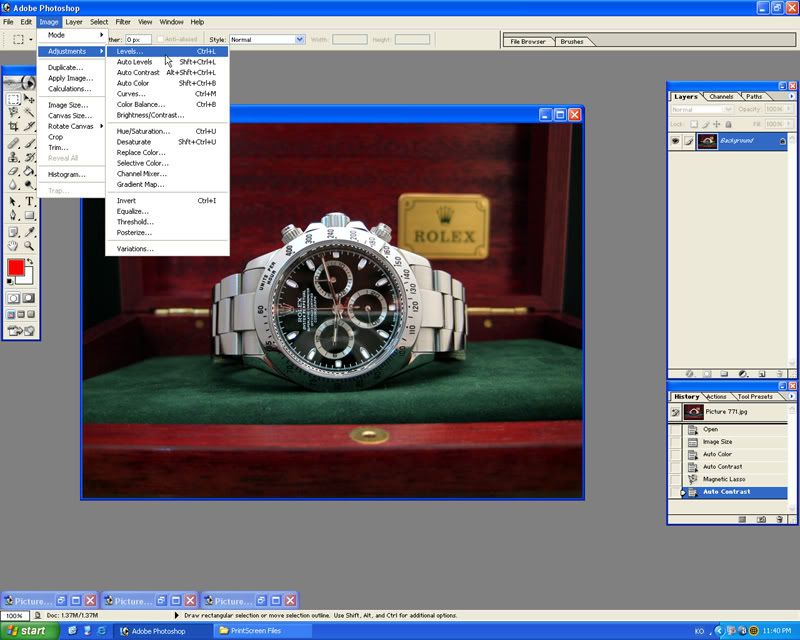The height and width of the screenshot is (640, 800).
Task: Choose Hue/Saturation menu item
Action: tap(167, 131)
